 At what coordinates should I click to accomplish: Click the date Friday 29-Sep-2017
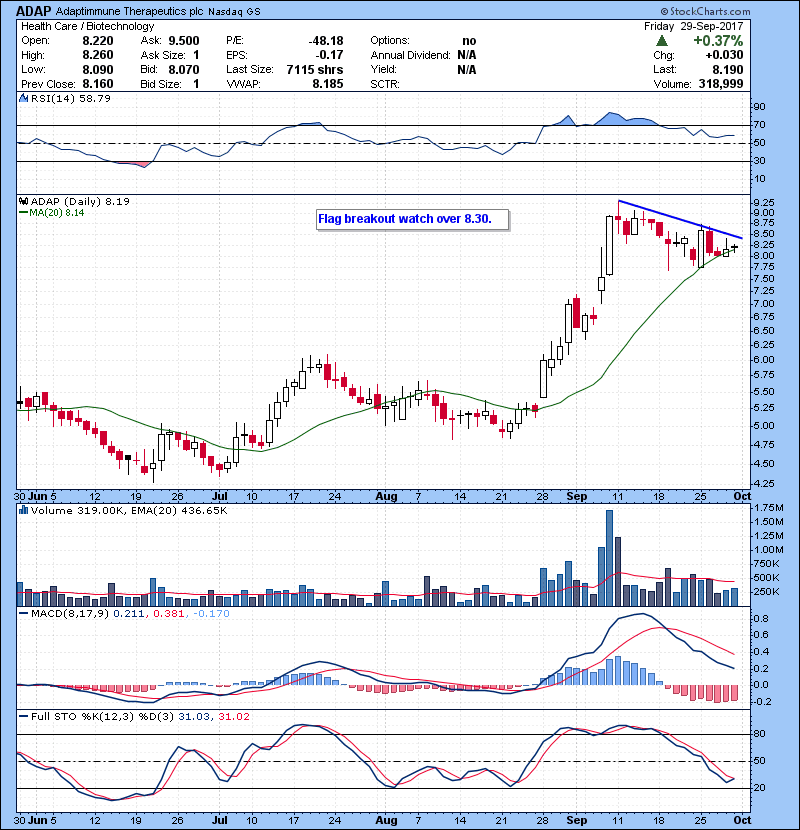point(694,26)
